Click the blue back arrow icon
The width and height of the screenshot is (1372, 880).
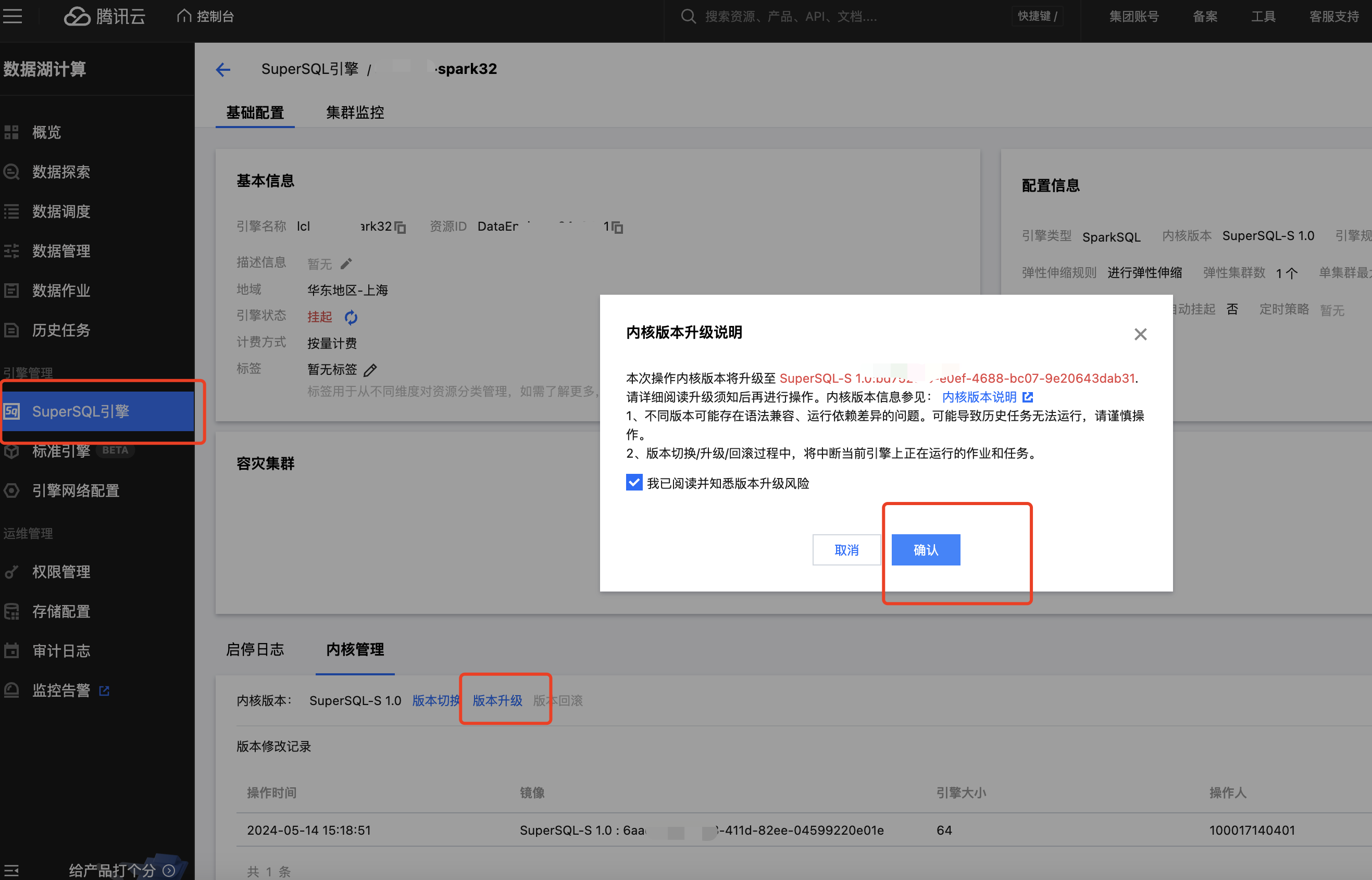click(x=223, y=70)
